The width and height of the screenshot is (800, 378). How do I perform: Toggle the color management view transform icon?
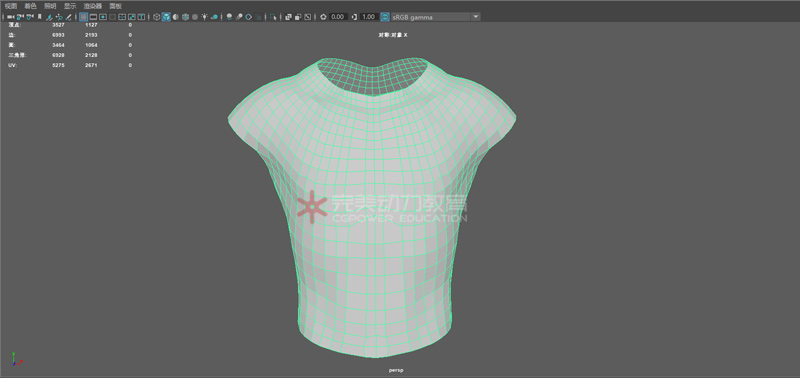pos(384,17)
